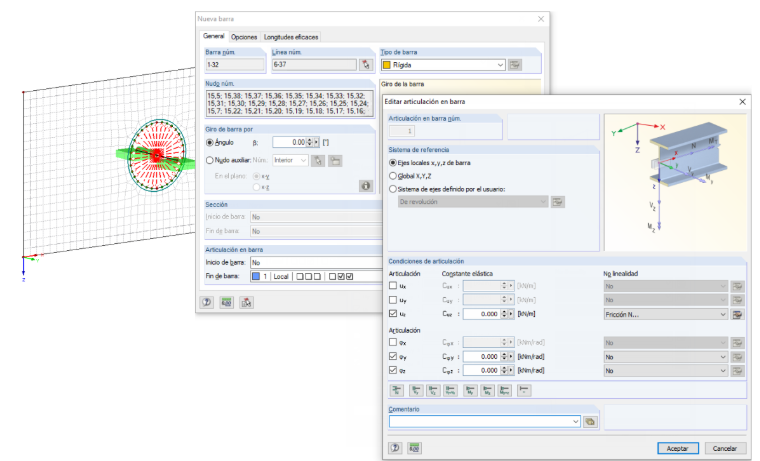The height and width of the screenshot is (461, 760).
Task: Click help icon in Editar articulación dialog
Action: [395, 448]
